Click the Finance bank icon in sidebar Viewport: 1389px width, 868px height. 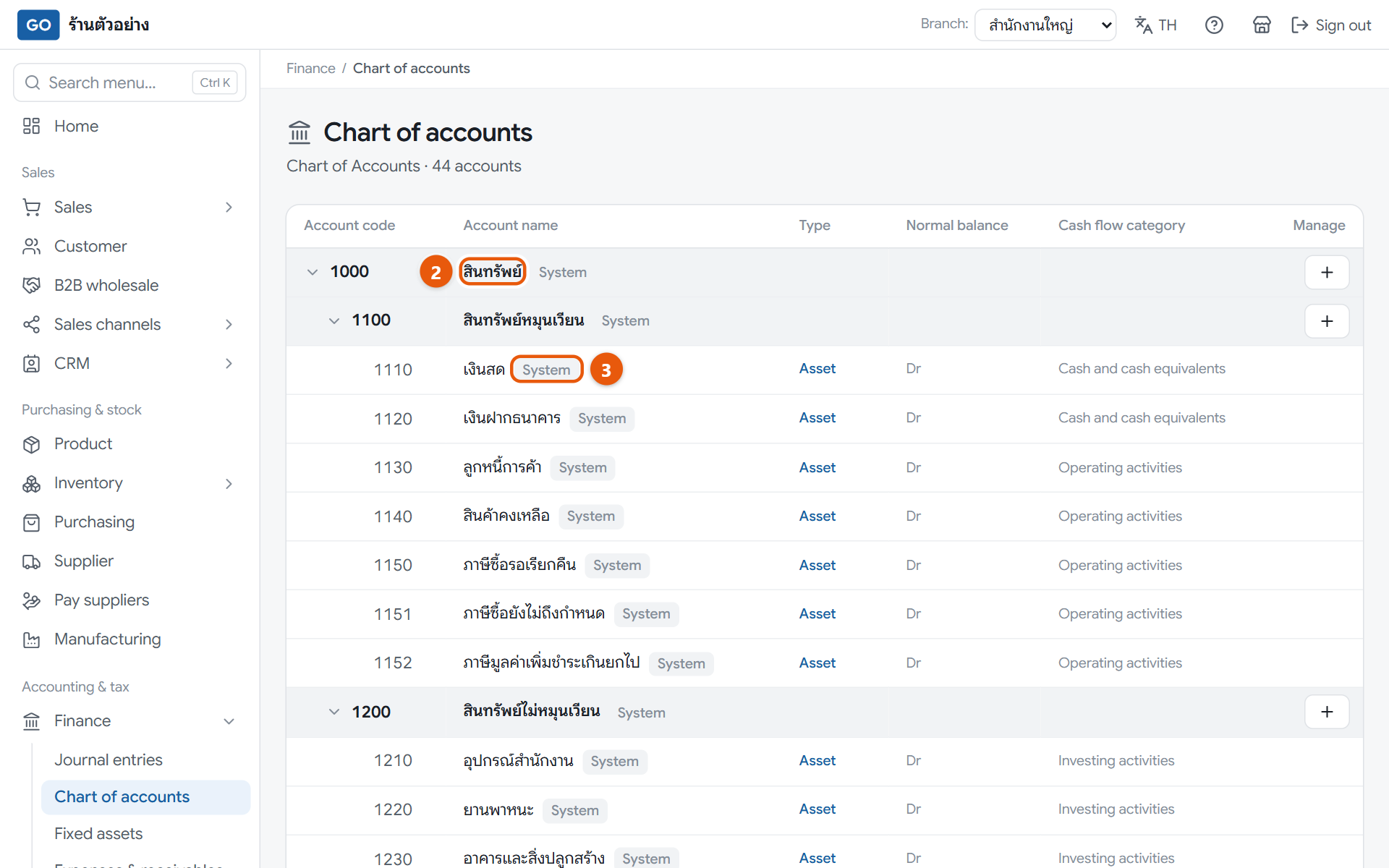[31, 721]
